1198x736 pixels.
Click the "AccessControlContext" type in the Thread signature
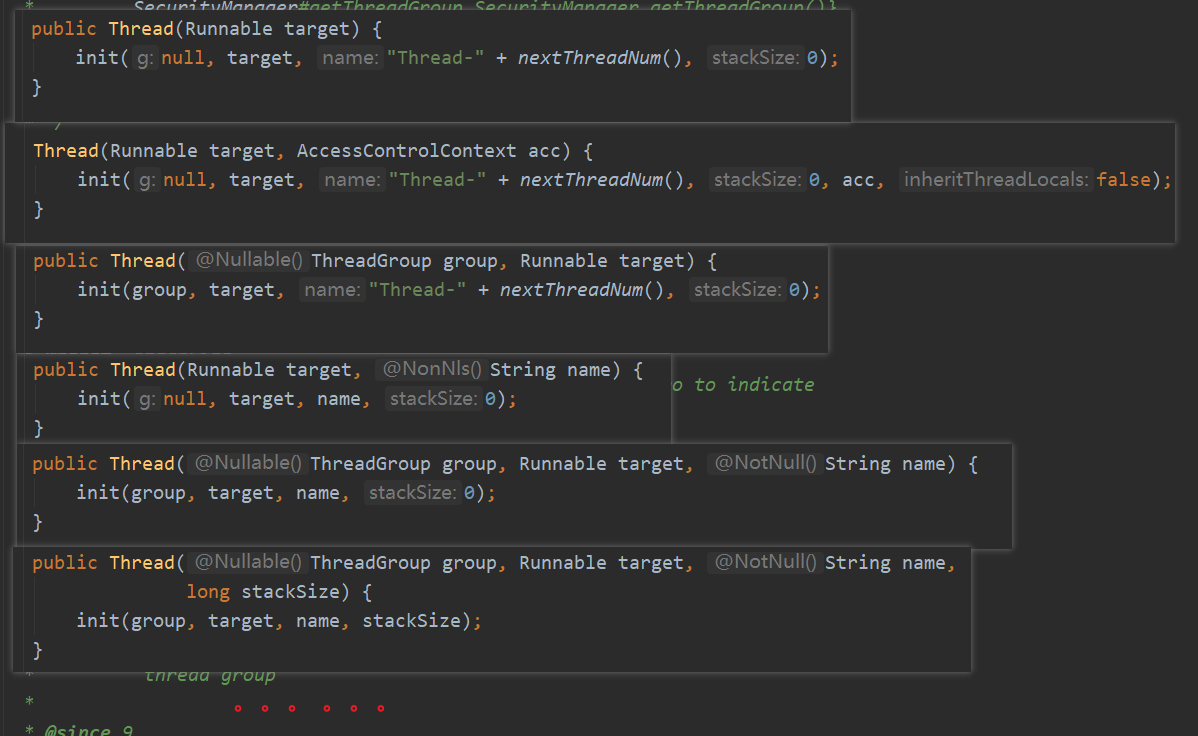click(406, 151)
